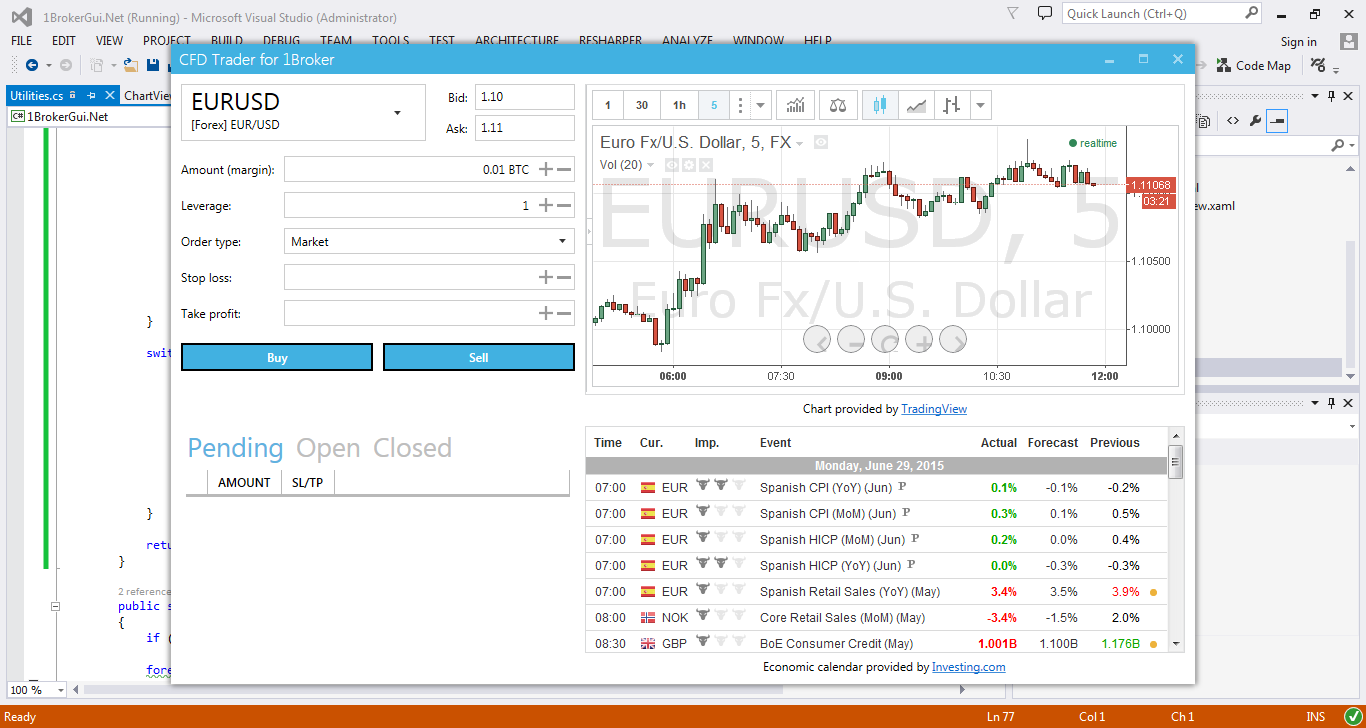Toggle visibility eye next to Euro Fx title

(821, 143)
